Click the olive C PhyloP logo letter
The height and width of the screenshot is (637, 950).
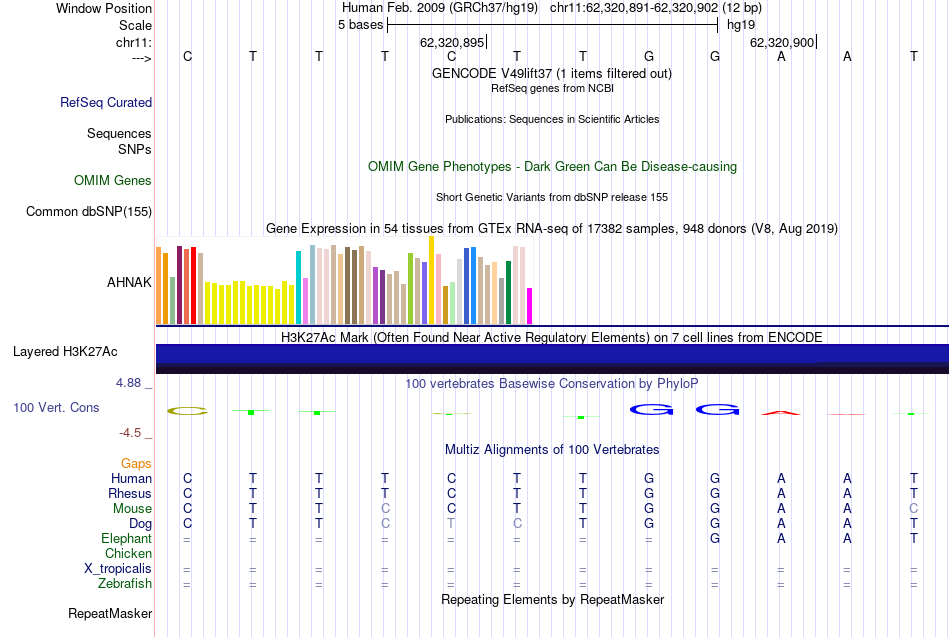[x=187, y=411]
